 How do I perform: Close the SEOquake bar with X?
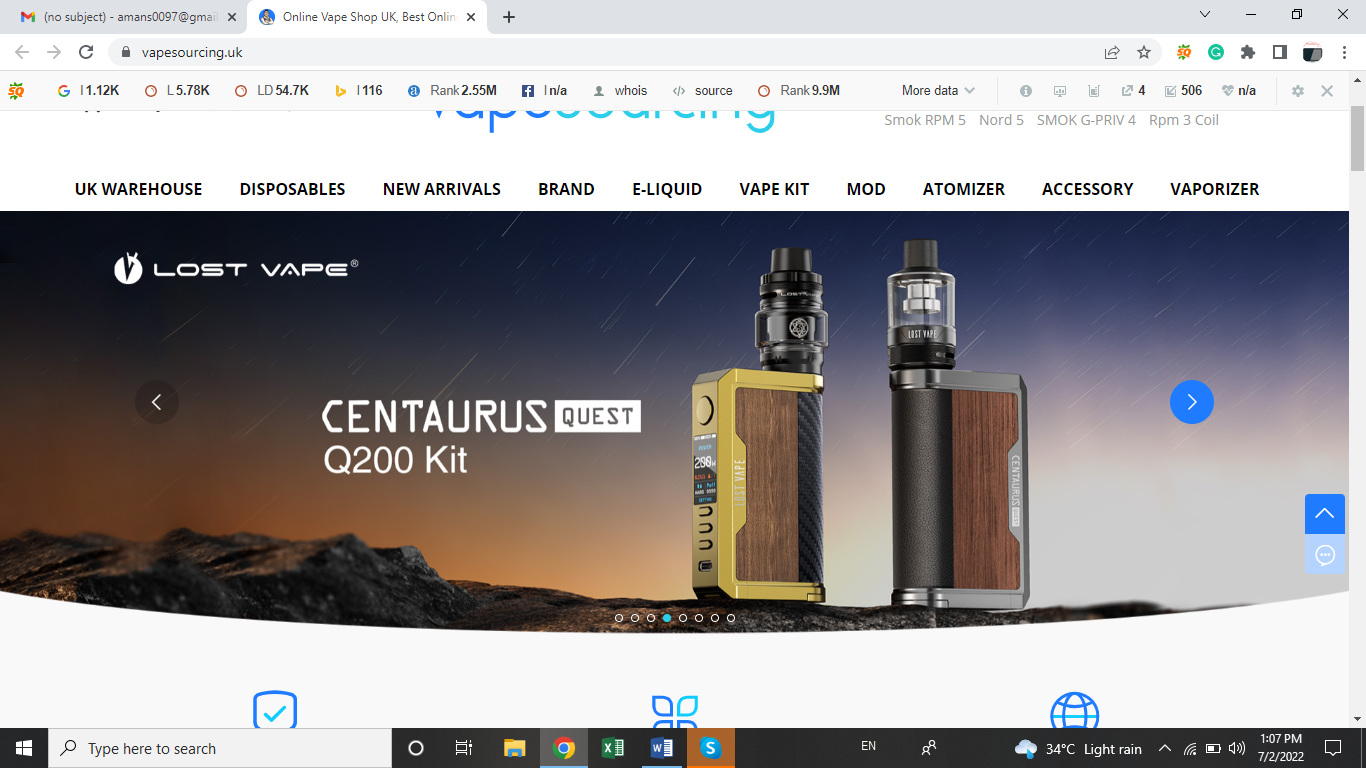coord(1327,90)
